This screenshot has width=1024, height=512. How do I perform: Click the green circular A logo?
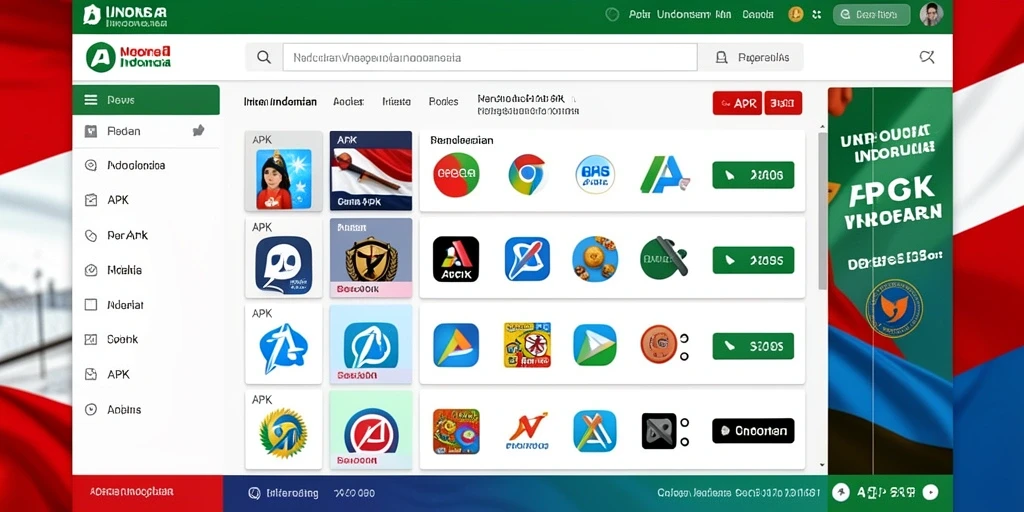point(101,57)
